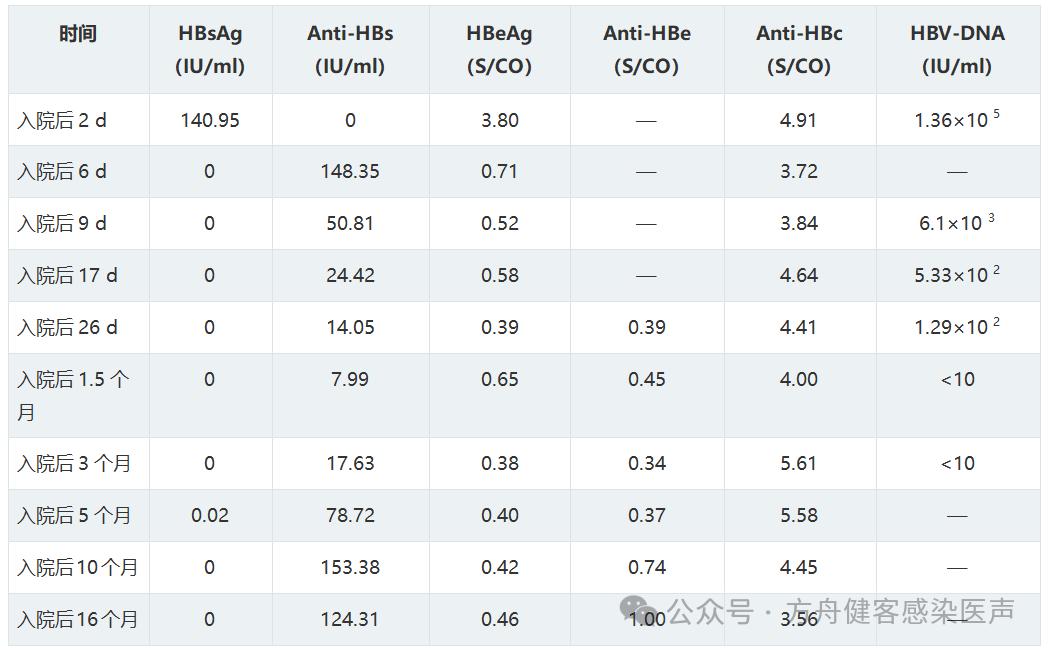1049x654 pixels.
Task: Select the 时间 column header
Action: 78,33
